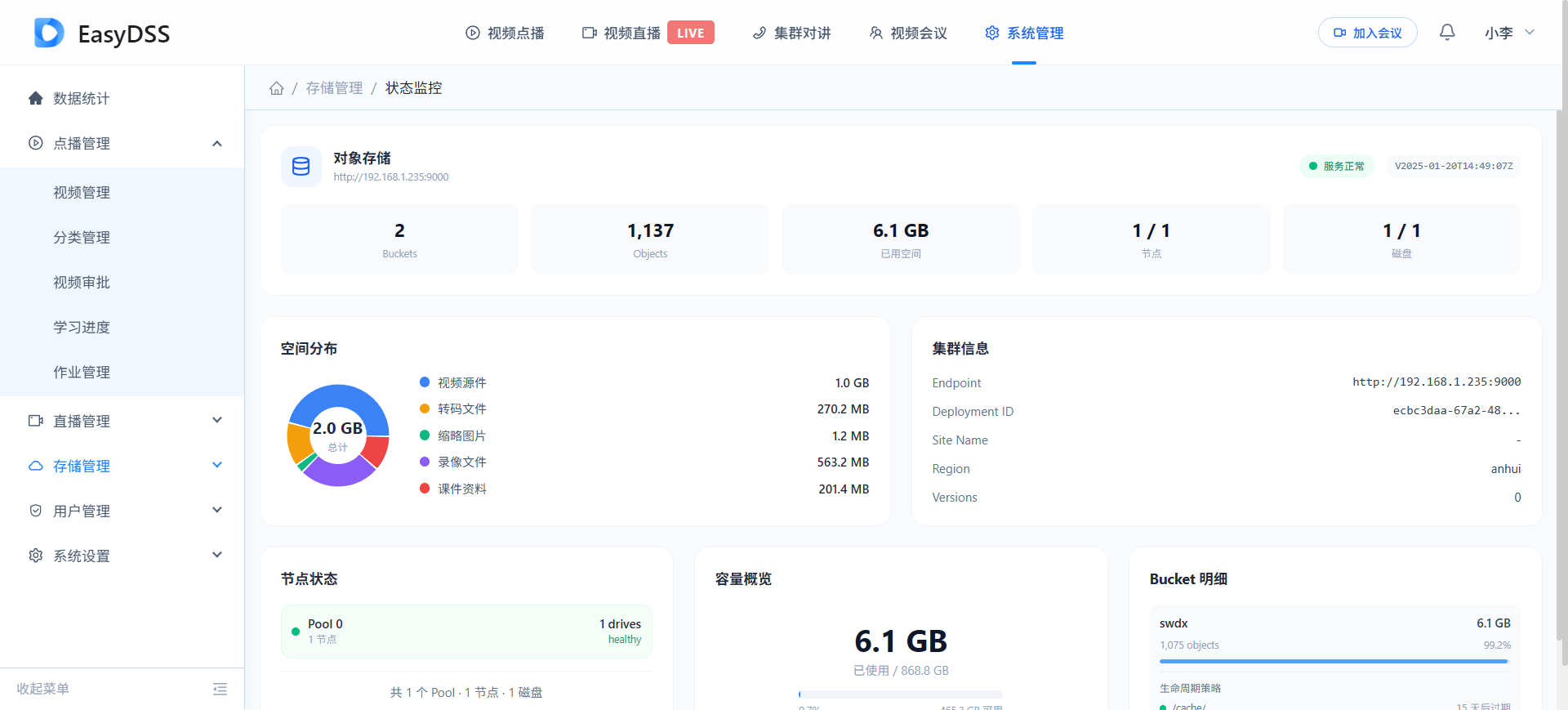Open 数据统计 in the sidebar
This screenshot has height=710, width=1568.
tap(122, 98)
